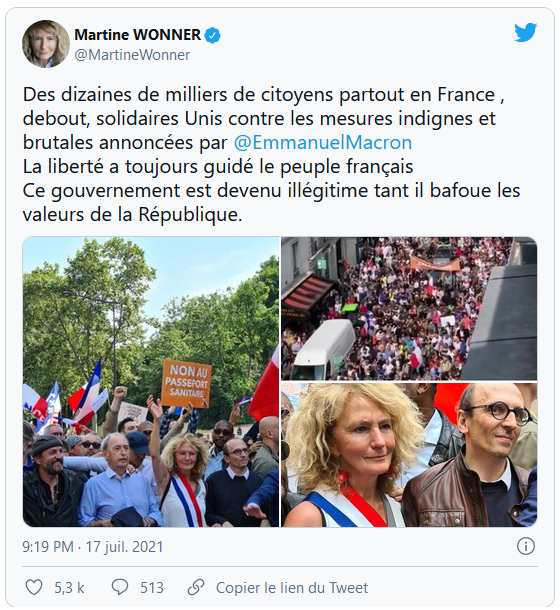Open the aerial crowd photo

point(409,309)
